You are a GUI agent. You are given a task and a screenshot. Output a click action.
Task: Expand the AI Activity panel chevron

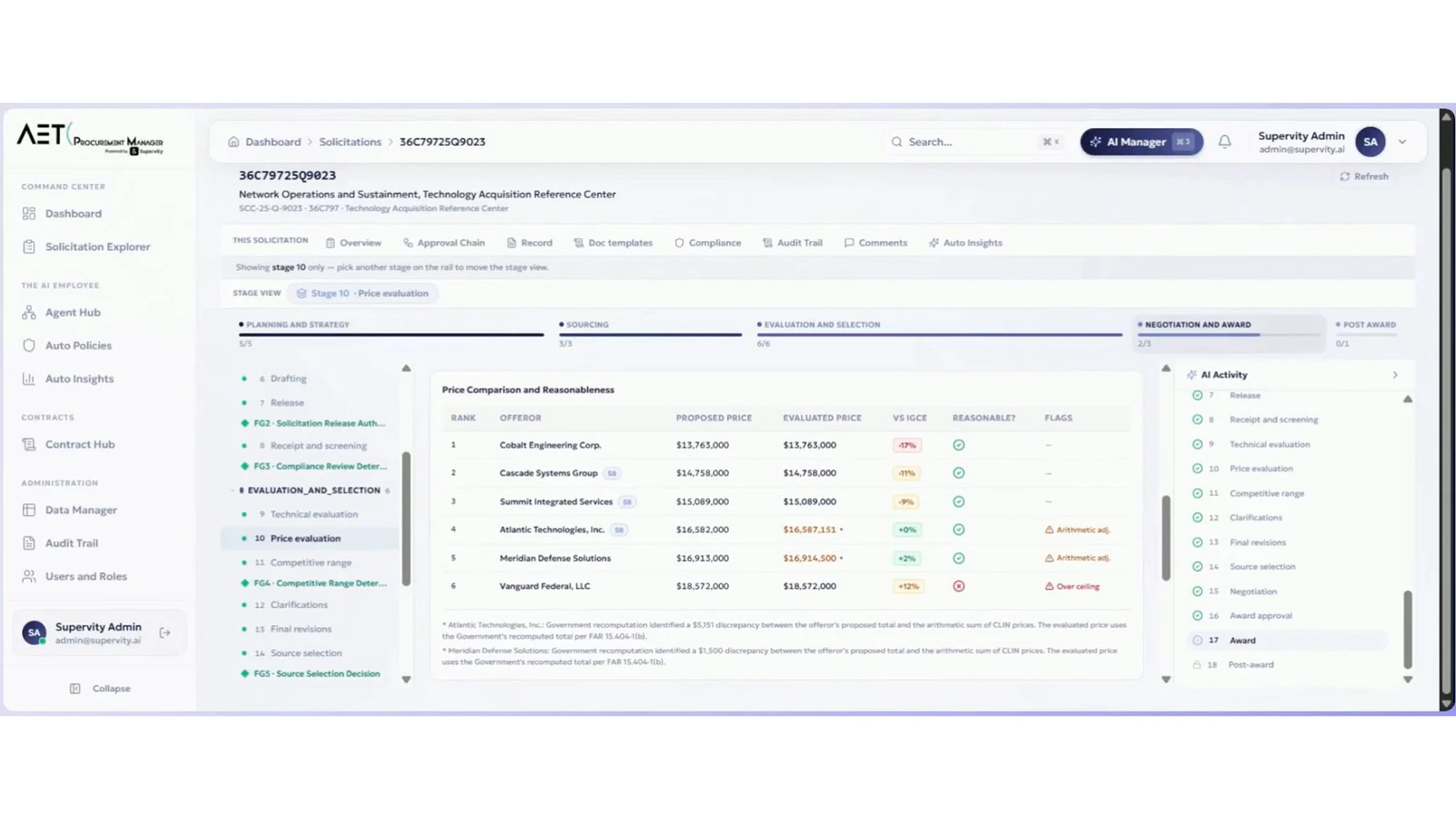[1395, 375]
